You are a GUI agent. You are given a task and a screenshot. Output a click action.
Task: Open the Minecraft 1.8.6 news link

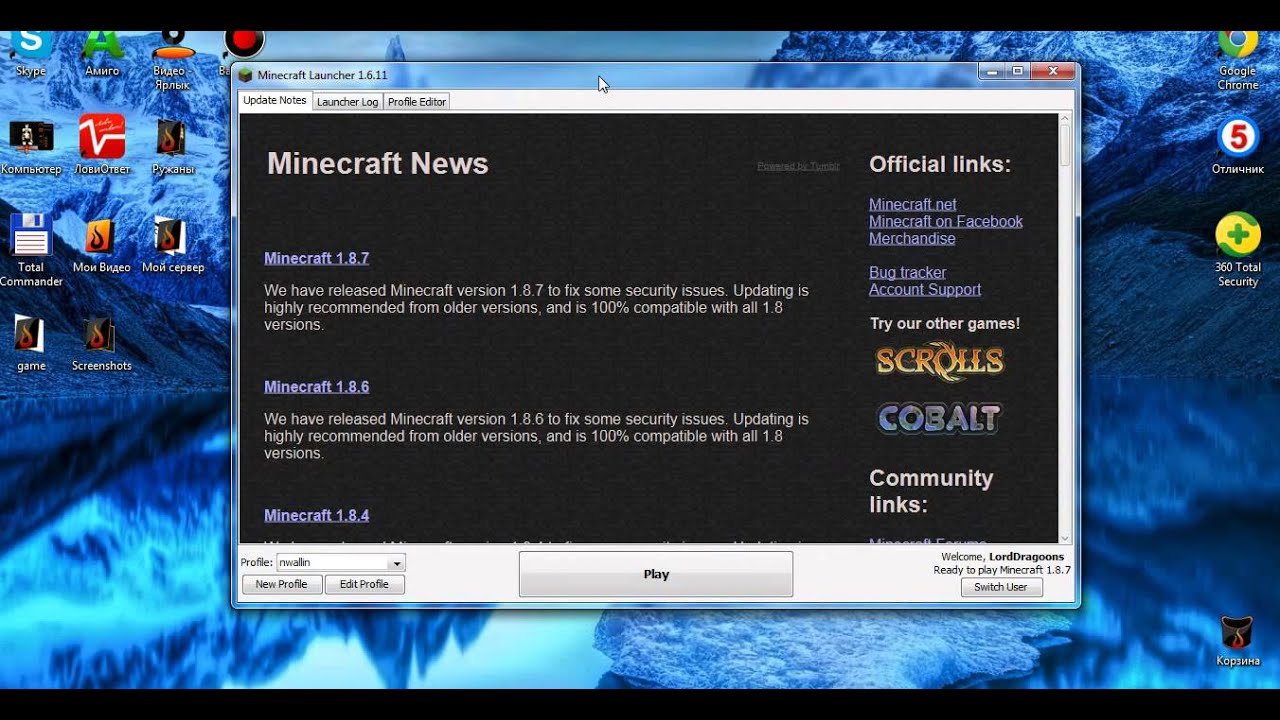tap(317, 387)
